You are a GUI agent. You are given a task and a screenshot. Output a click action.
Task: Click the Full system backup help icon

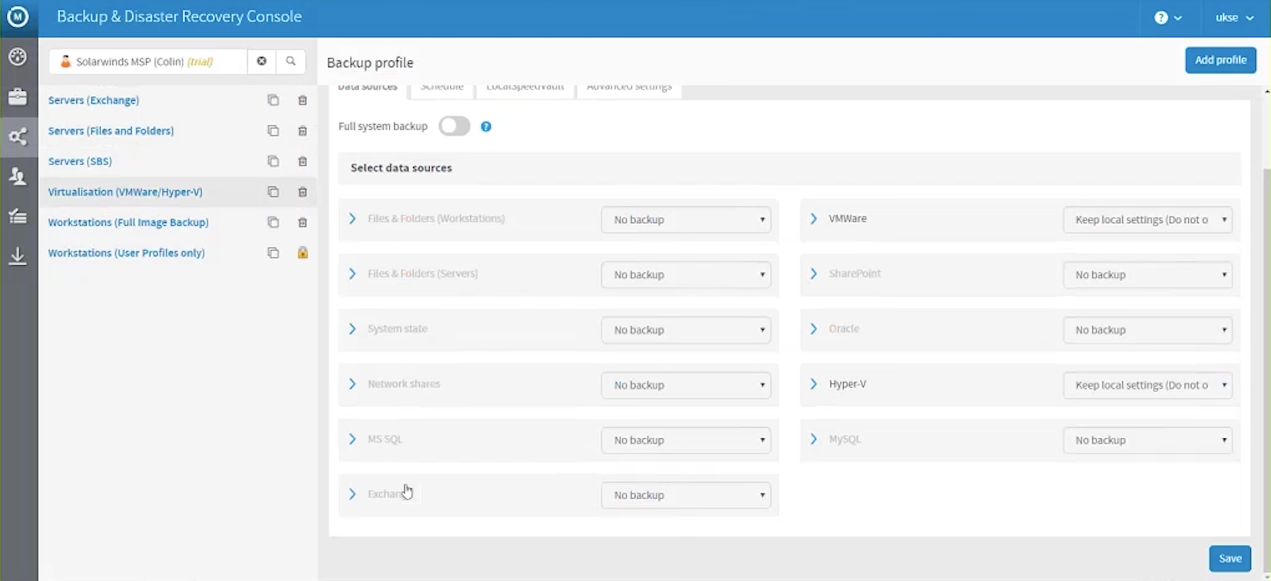[486, 127]
